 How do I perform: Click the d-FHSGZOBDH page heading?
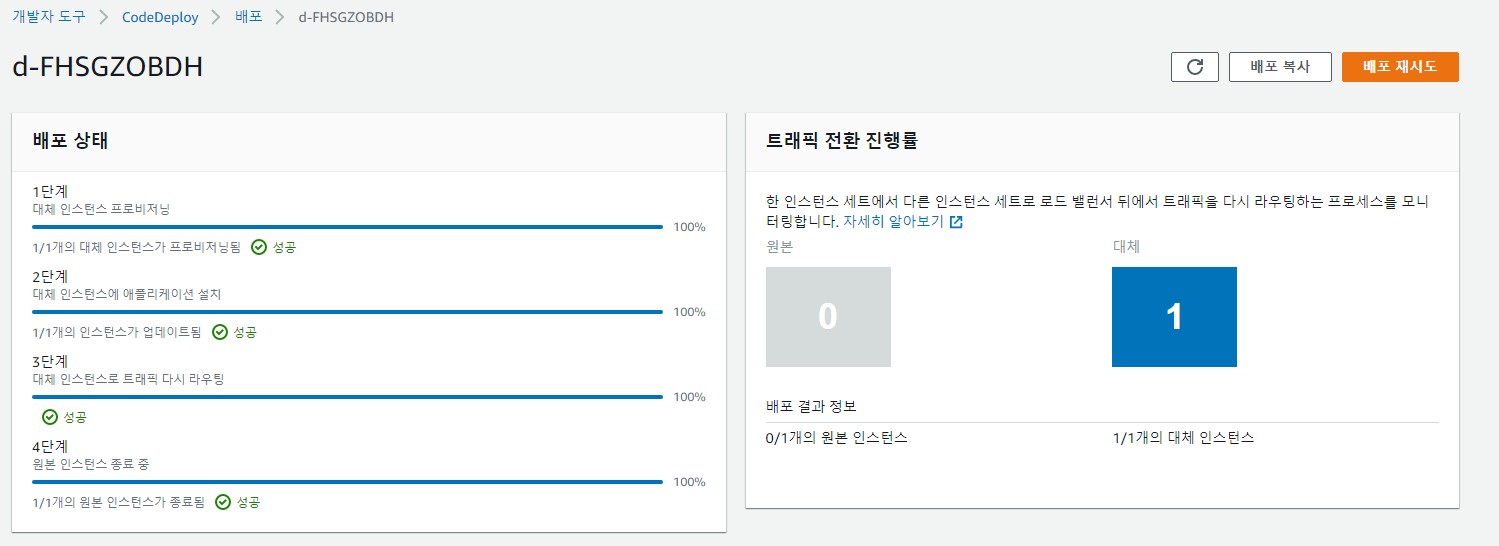pyautogui.click(x=108, y=67)
